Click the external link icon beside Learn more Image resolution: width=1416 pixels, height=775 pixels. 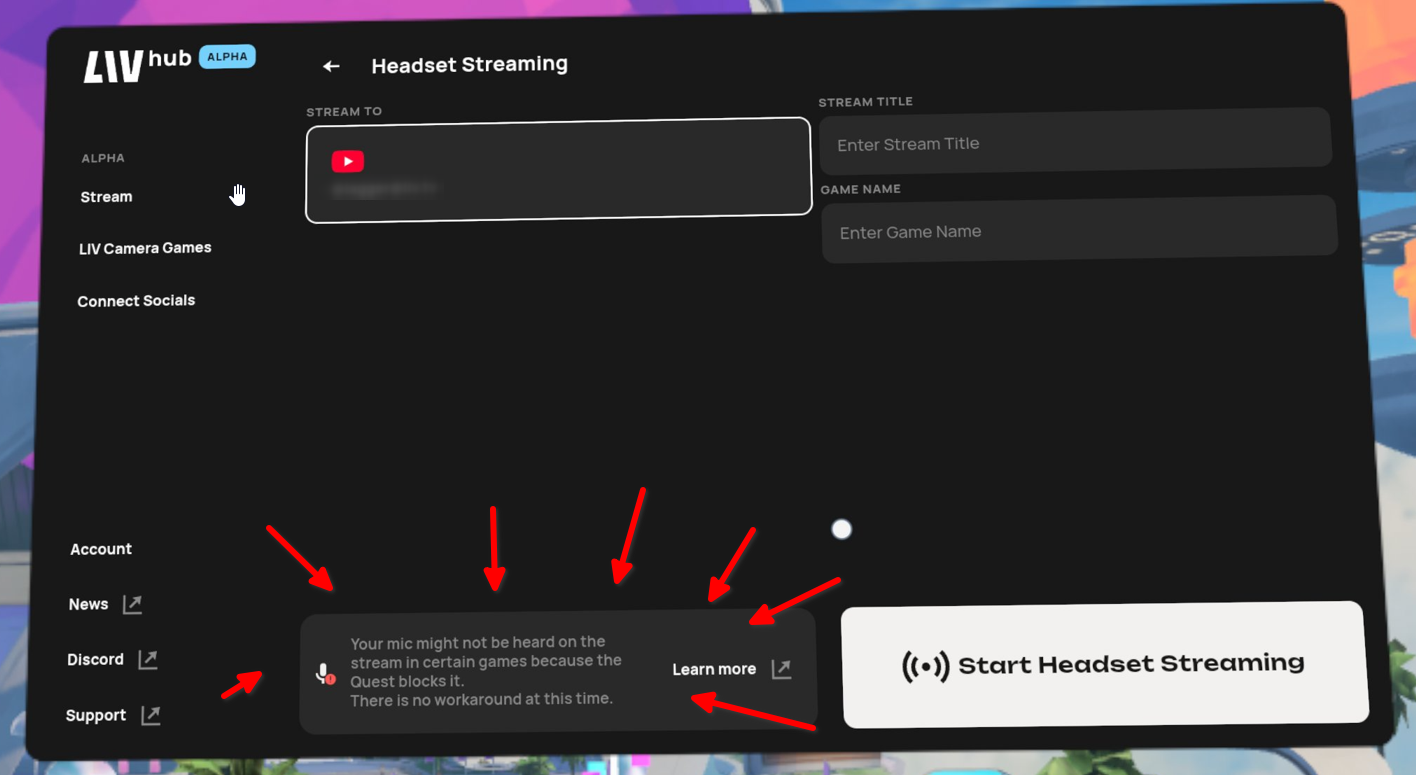coord(782,669)
